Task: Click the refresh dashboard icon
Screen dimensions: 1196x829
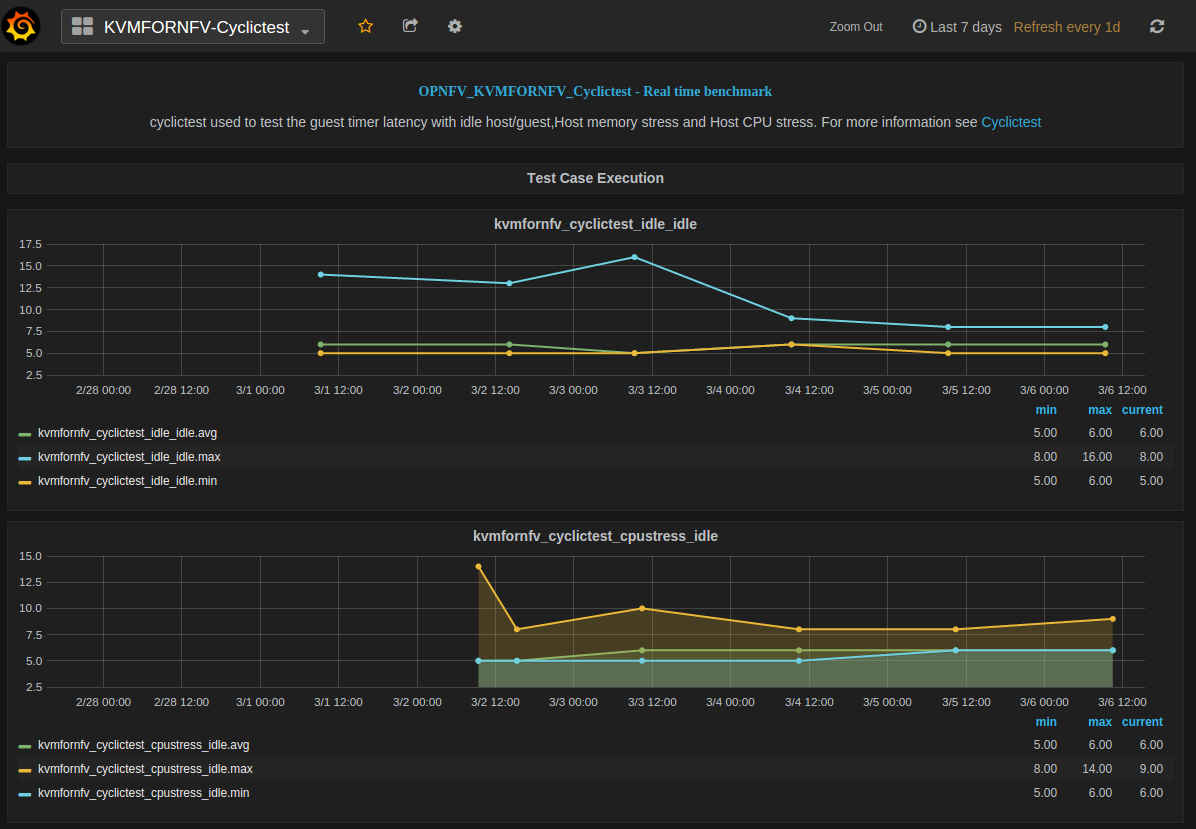Action: coord(1157,26)
